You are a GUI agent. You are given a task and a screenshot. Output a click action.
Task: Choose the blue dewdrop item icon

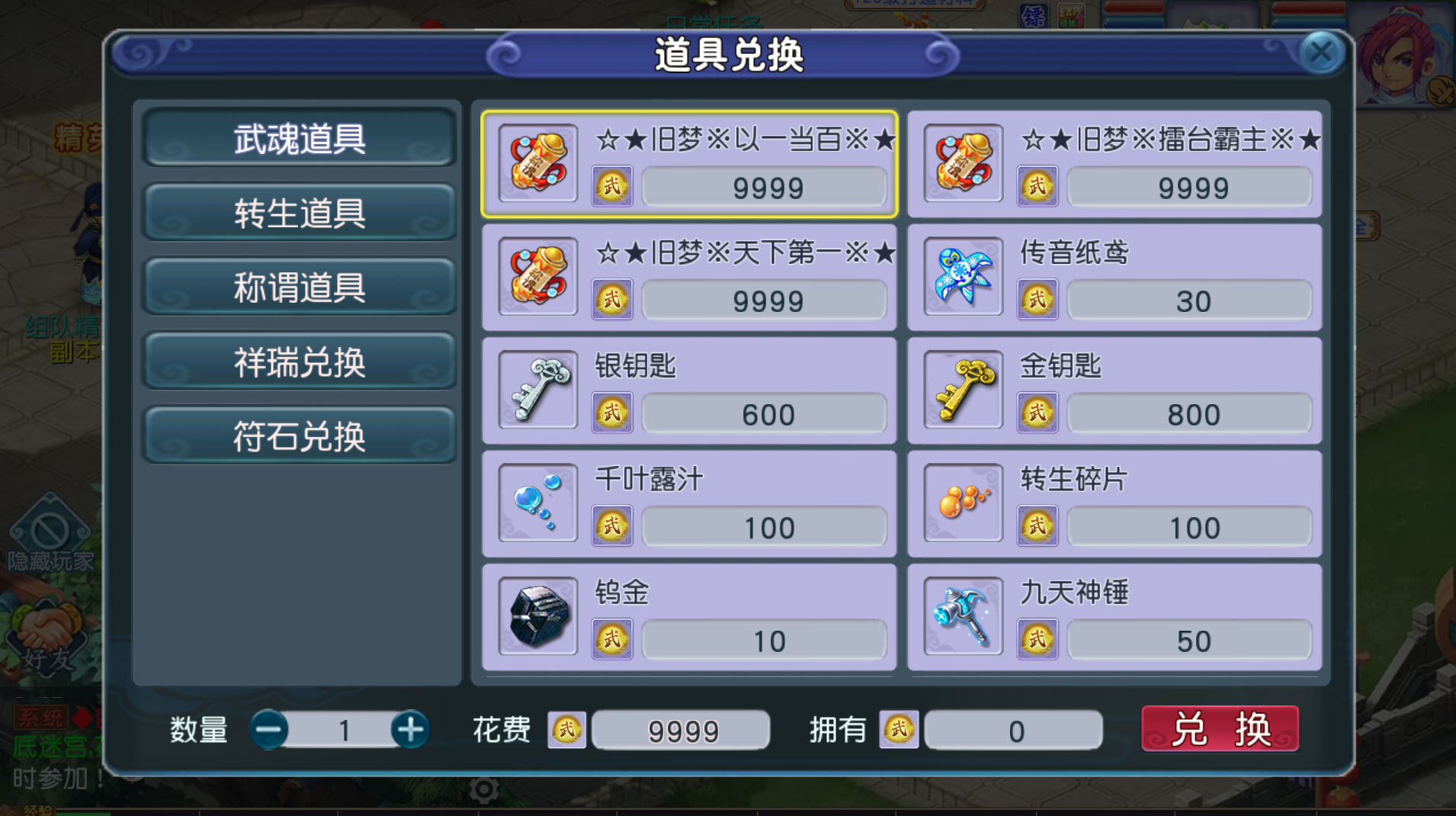pyautogui.click(x=538, y=503)
